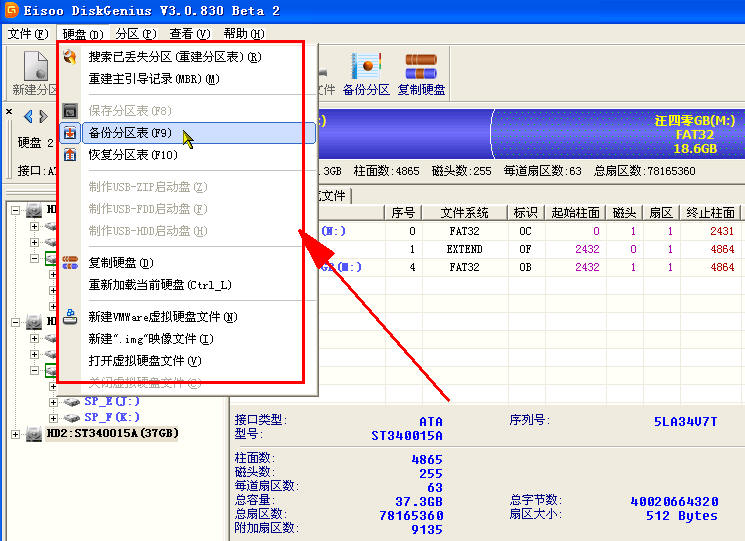745x541 pixels.
Task: Open the 文件(F) menu
Action: click(x=28, y=34)
